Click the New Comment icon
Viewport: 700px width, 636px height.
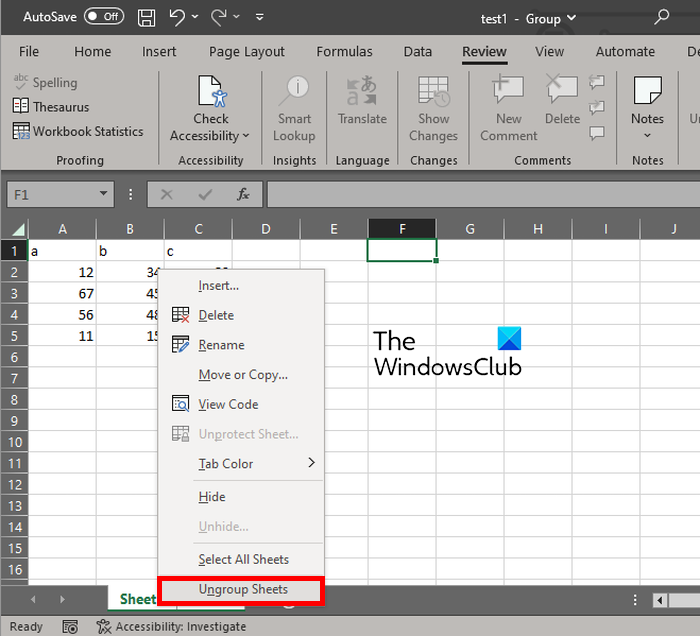coord(508,91)
